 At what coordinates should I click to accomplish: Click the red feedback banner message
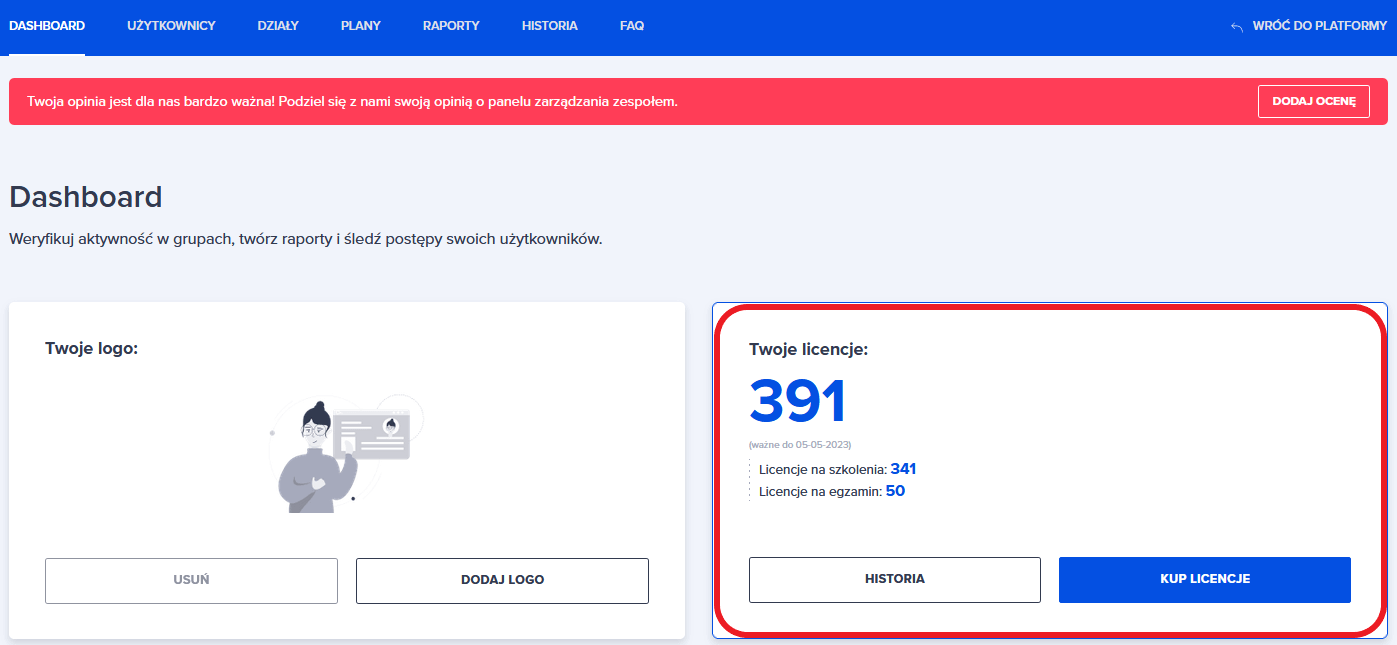[352, 102]
